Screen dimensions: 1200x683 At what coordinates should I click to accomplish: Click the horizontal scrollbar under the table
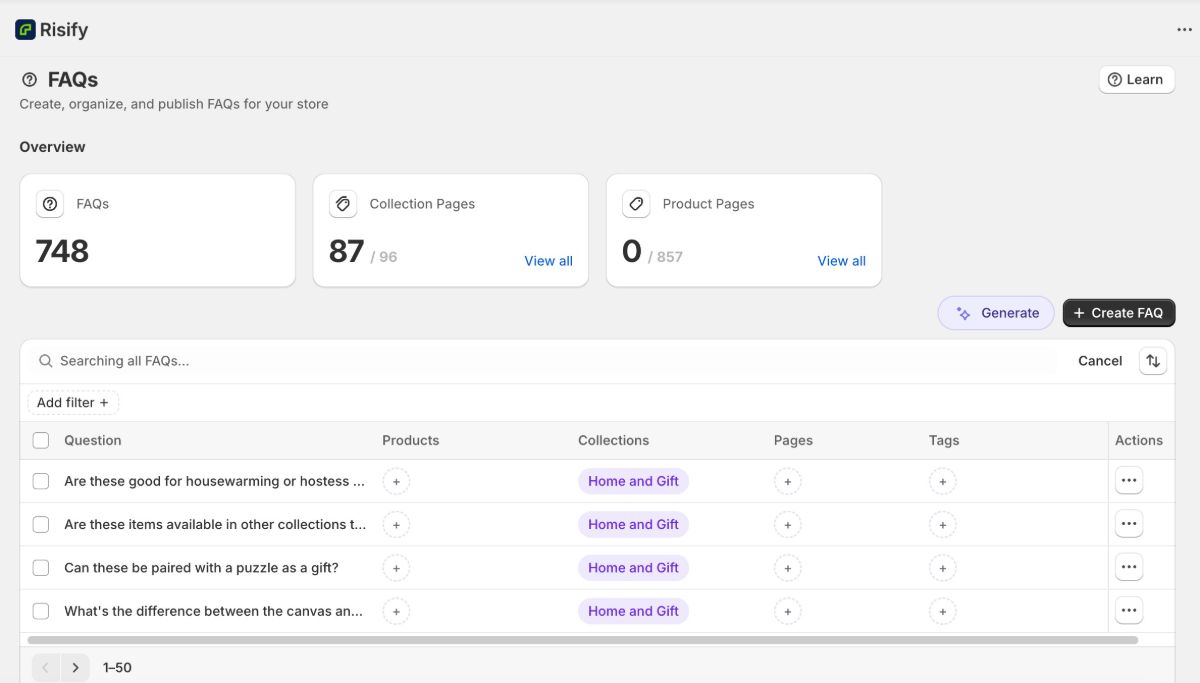[x=582, y=640]
